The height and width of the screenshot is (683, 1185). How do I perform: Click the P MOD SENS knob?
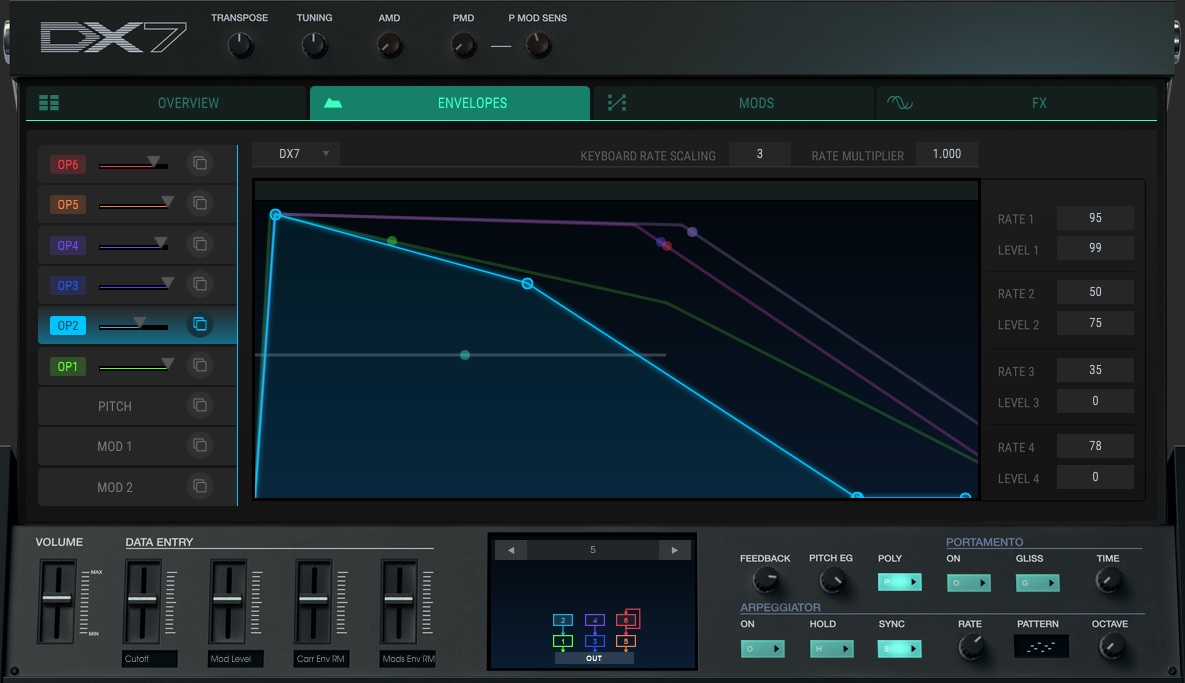point(538,46)
